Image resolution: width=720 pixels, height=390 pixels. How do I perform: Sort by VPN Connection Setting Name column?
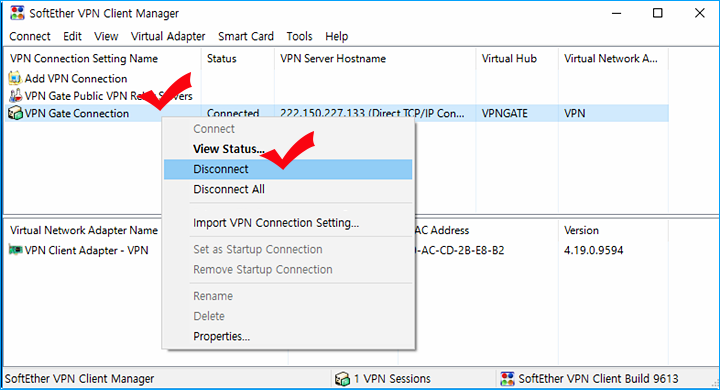click(x=103, y=58)
